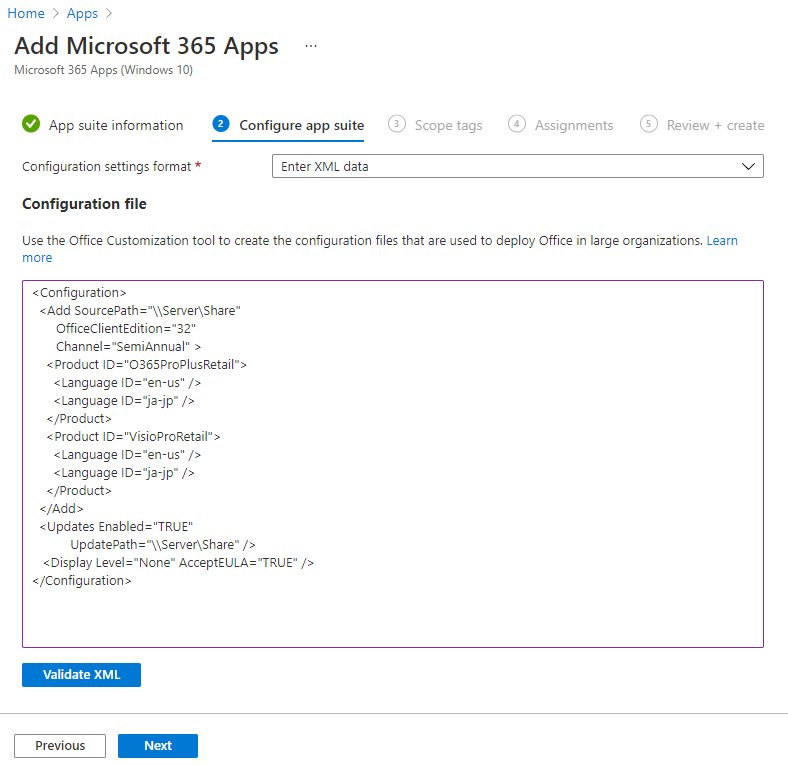Click the closing </Add> line
Viewport: 788px width, 765px height.
click(x=61, y=509)
